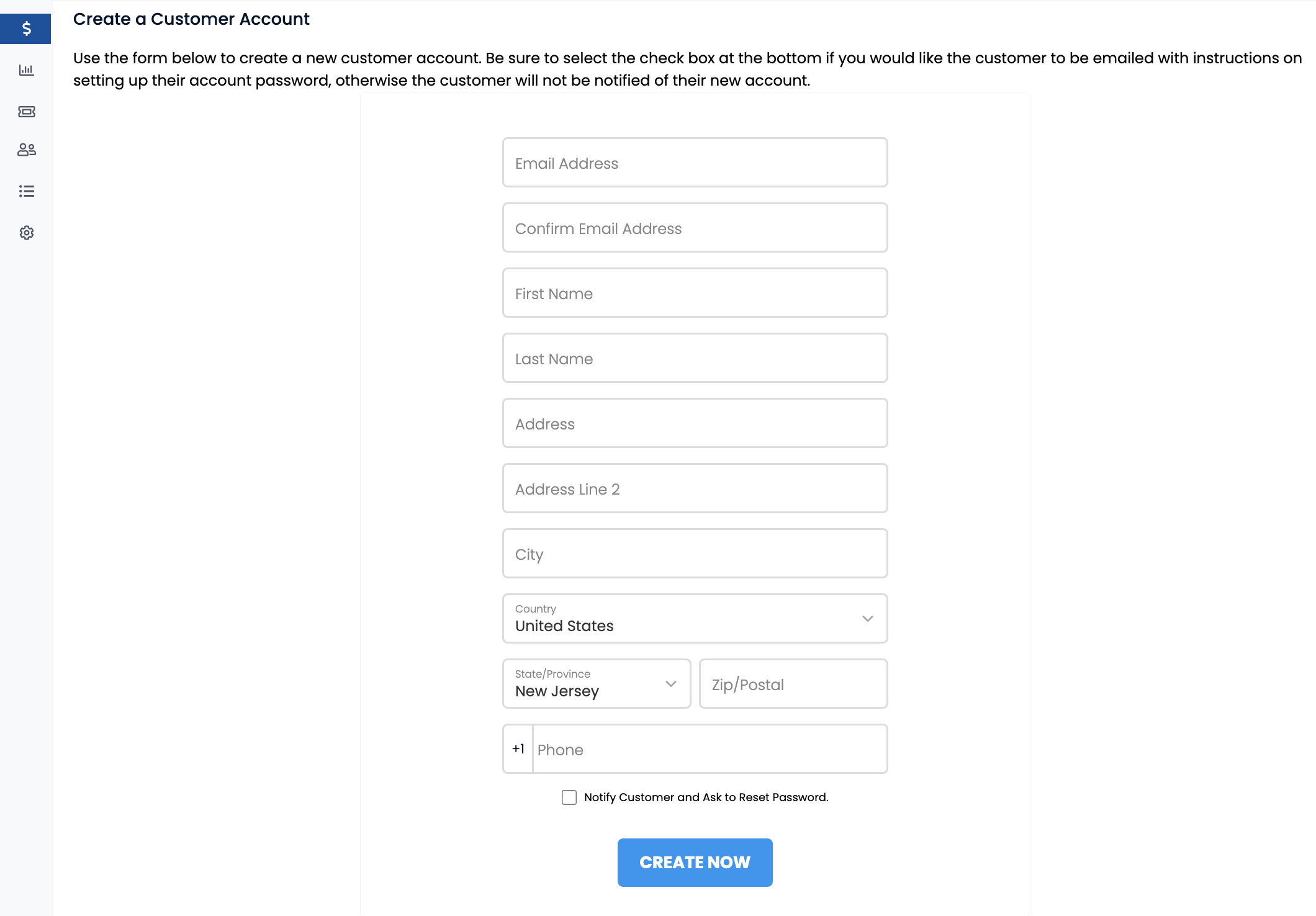Check Notify Customer and Ask to Reset Password

point(569,797)
